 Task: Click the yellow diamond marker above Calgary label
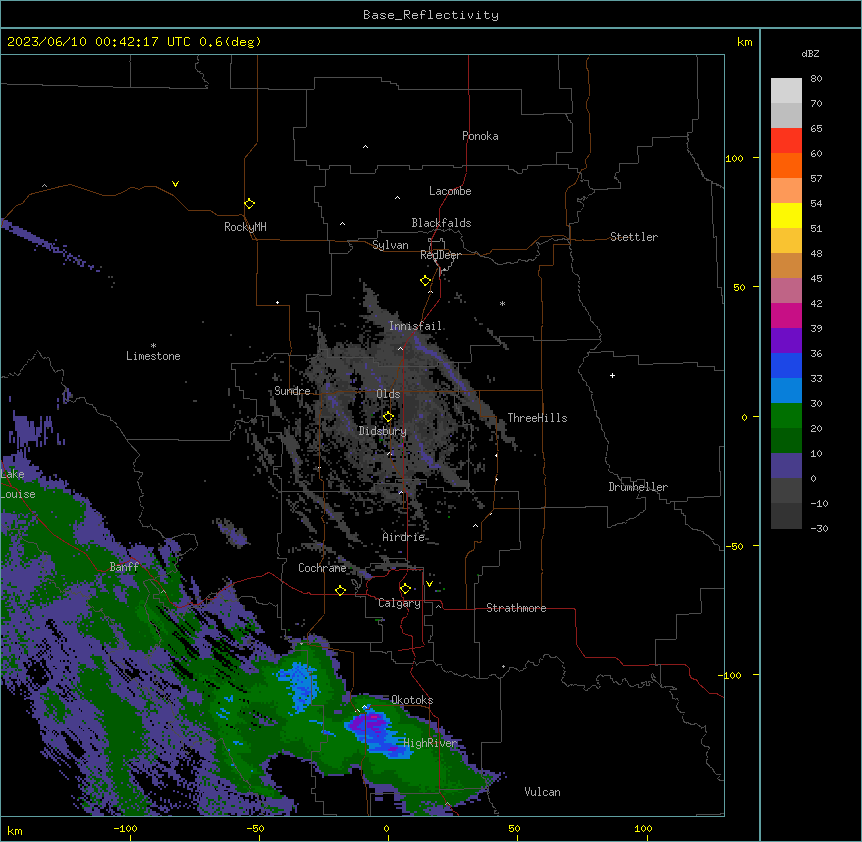pyautogui.click(x=405, y=589)
